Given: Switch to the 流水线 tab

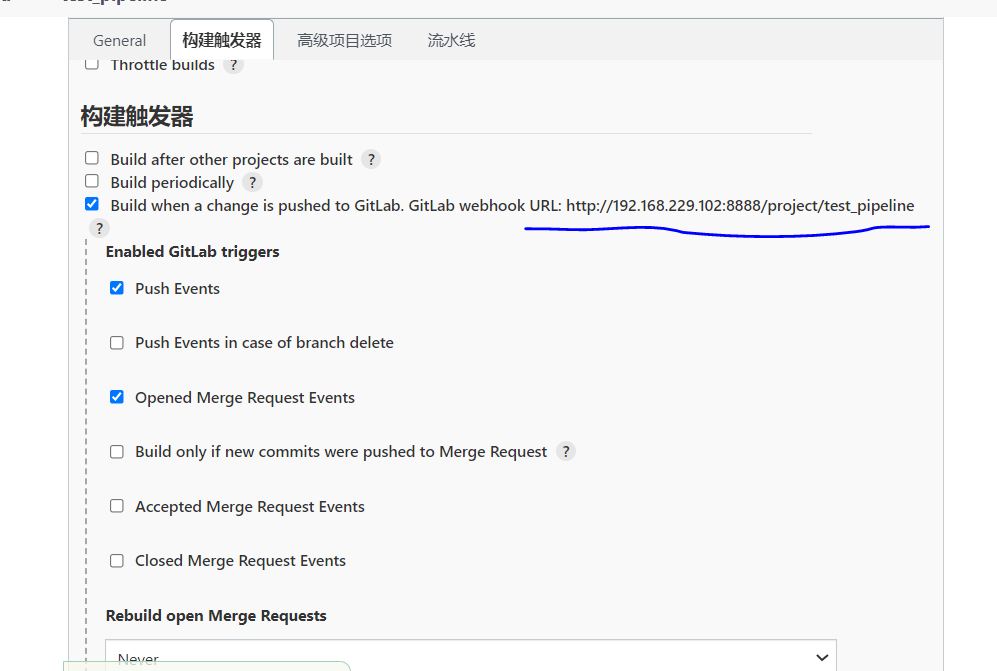Looking at the screenshot, I should pos(450,40).
